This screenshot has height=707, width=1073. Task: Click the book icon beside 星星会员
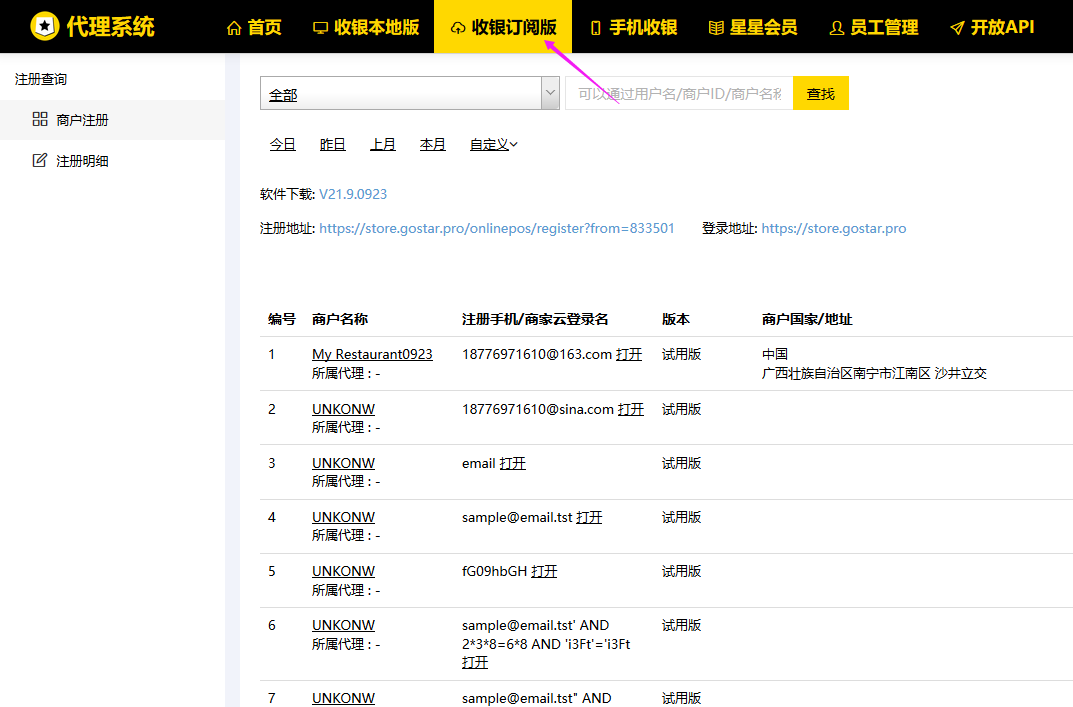click(716, 28)
